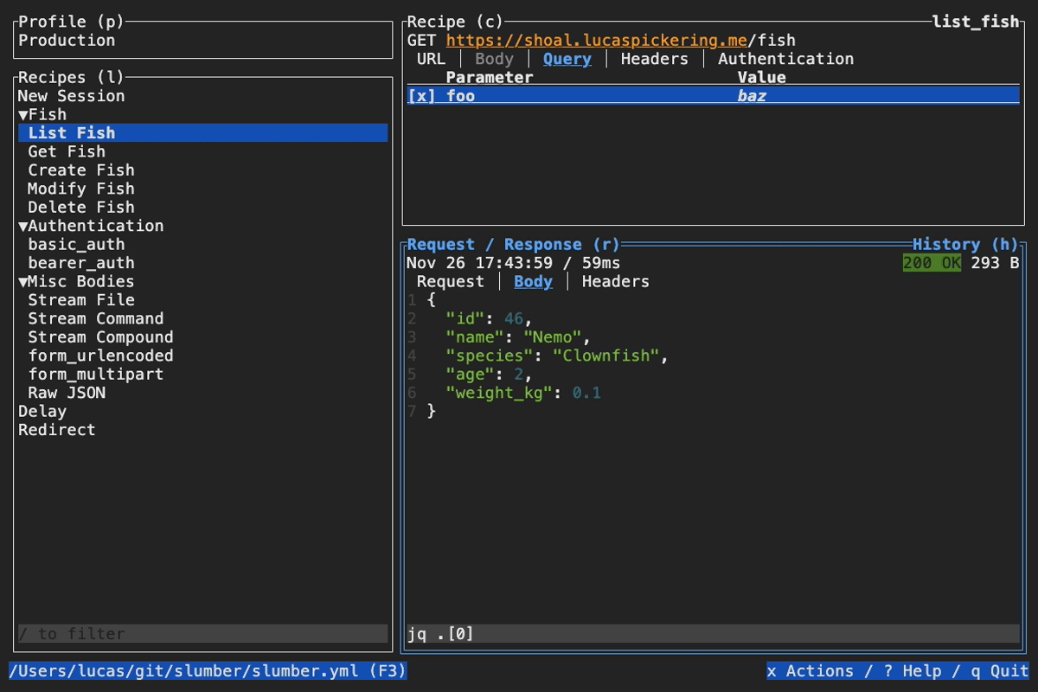Open the History list
This screenshot has width=1038, height=692.
[965, 245]
